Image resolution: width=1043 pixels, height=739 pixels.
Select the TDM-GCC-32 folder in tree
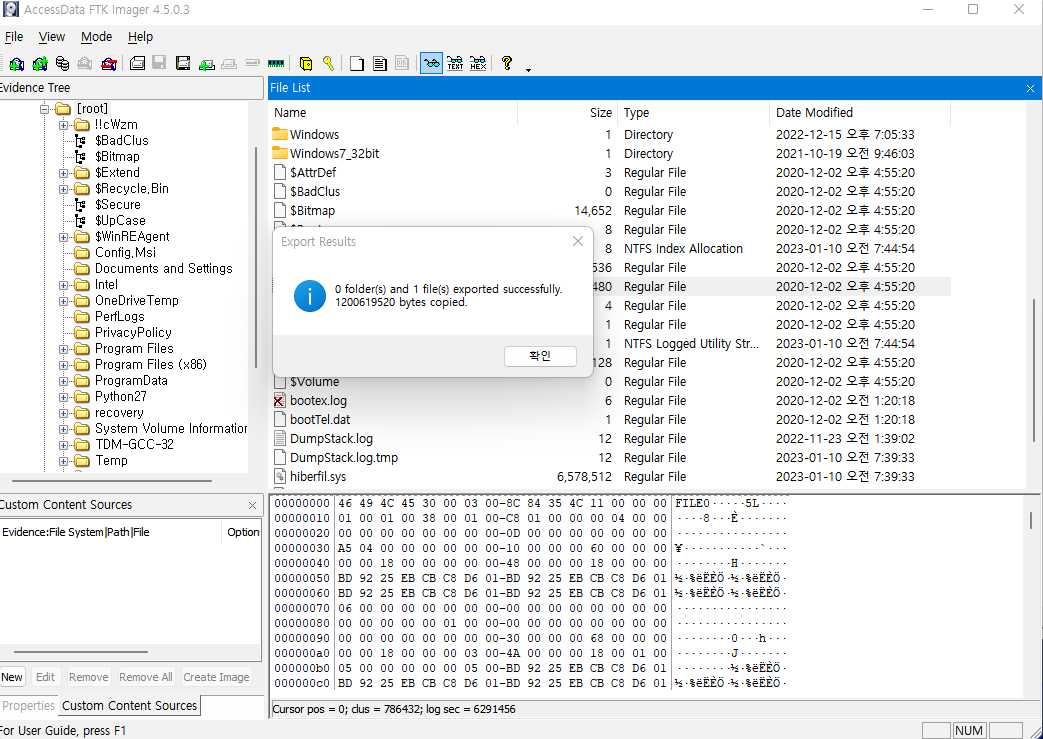pyautogui.click(x=134, y=445)
